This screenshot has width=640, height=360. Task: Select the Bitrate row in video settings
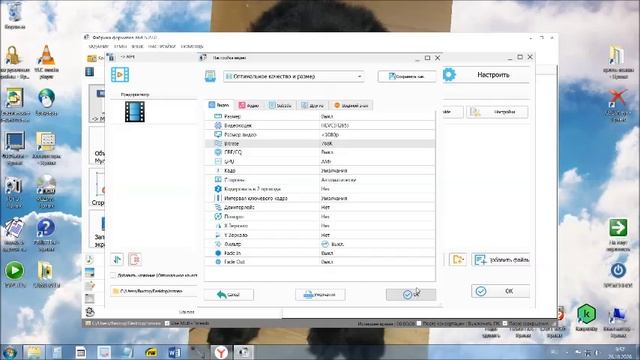coord(320,143)
